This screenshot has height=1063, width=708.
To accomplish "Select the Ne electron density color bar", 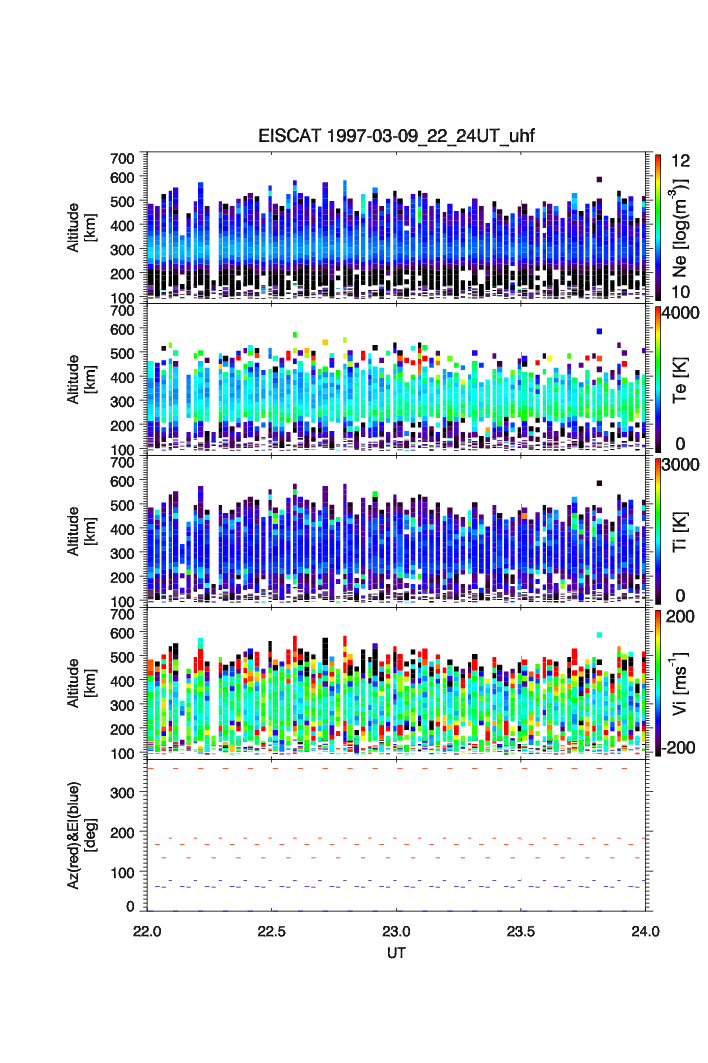I will tap(658, 227).
